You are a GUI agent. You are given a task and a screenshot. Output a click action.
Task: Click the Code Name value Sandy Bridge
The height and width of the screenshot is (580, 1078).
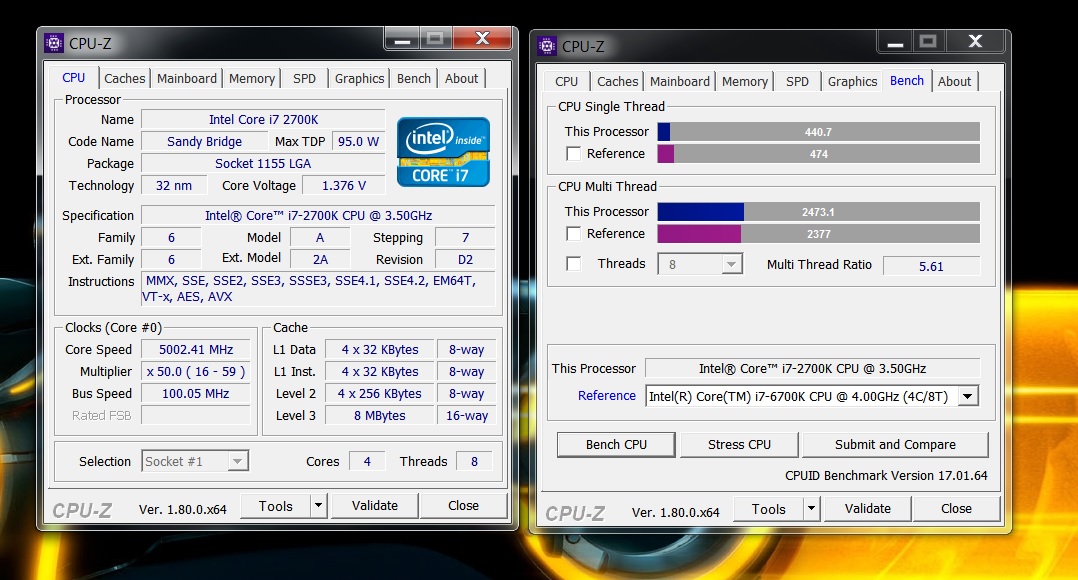[x=204, y=142]
